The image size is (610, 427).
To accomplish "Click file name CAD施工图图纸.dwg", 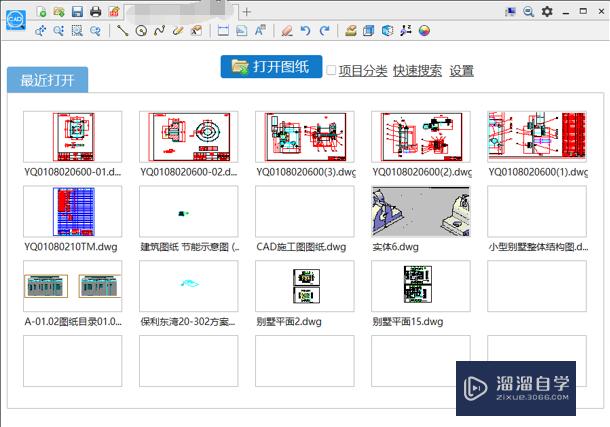I will click(x=301, y=247).
